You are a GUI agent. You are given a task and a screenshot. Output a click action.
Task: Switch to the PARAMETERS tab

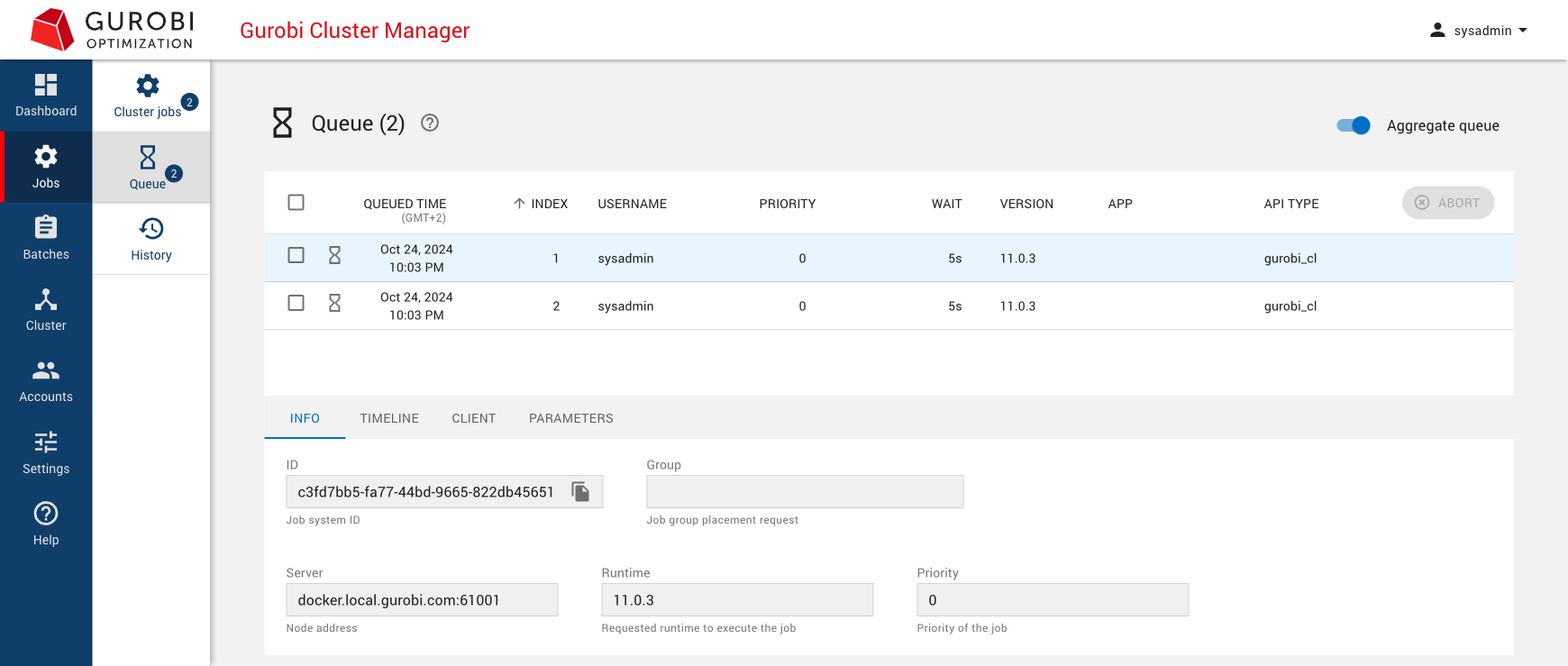click(x=570, y=418)
